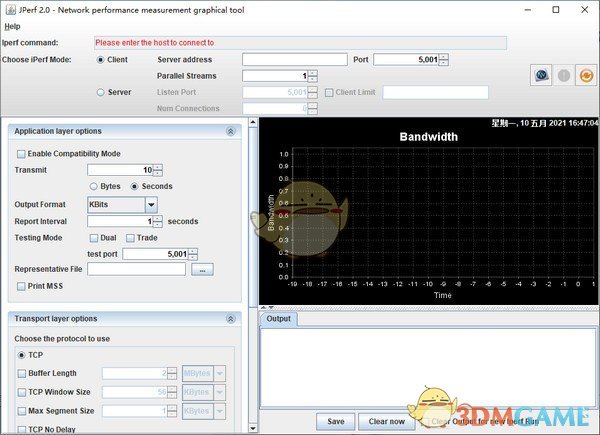600x435 pixels.
Task: Click the Report Interval value field
Action: 120,221
